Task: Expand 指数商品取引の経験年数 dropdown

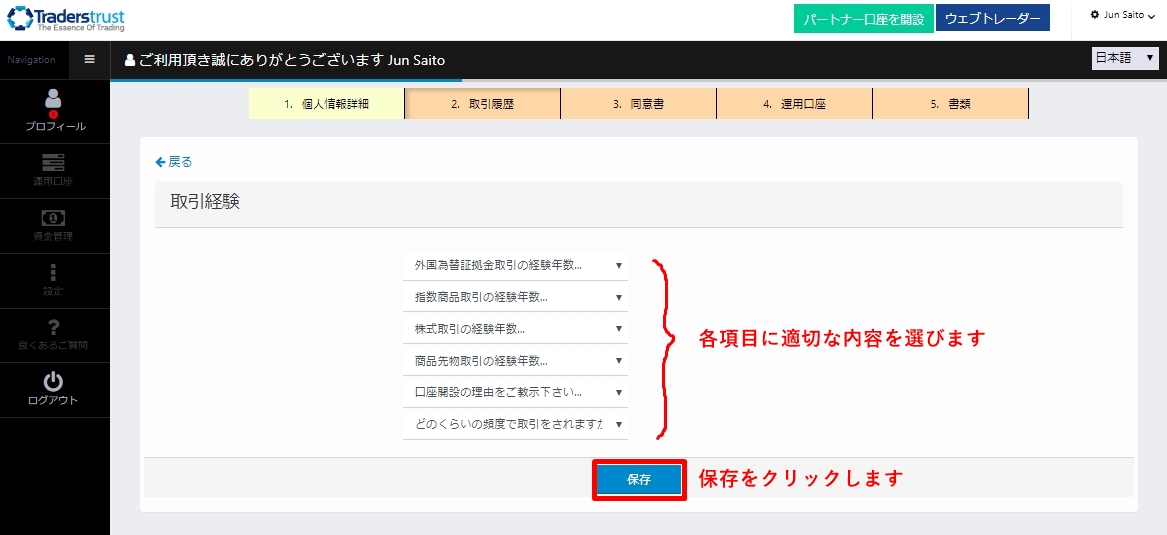Action: coord(515,297)
